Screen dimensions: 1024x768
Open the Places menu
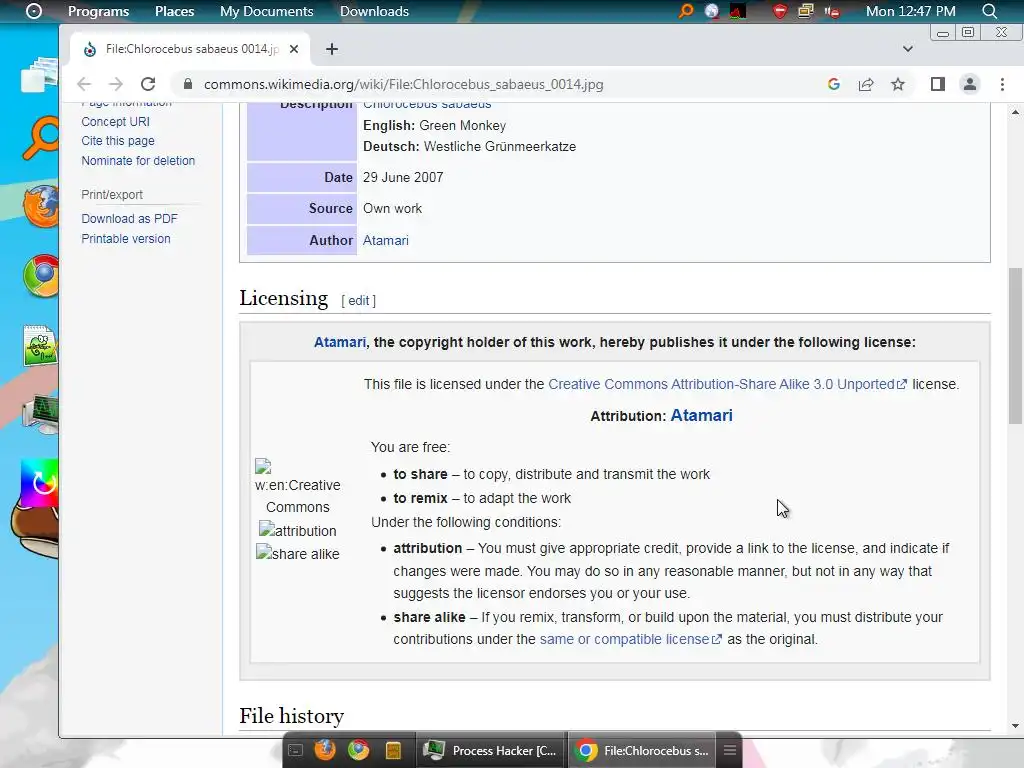tap(174, 11)
